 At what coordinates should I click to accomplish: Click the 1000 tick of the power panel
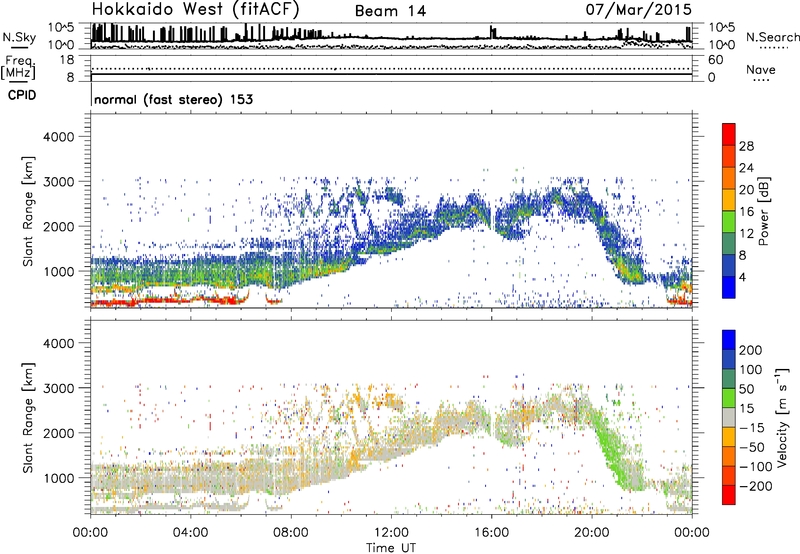tap(58, 271)
